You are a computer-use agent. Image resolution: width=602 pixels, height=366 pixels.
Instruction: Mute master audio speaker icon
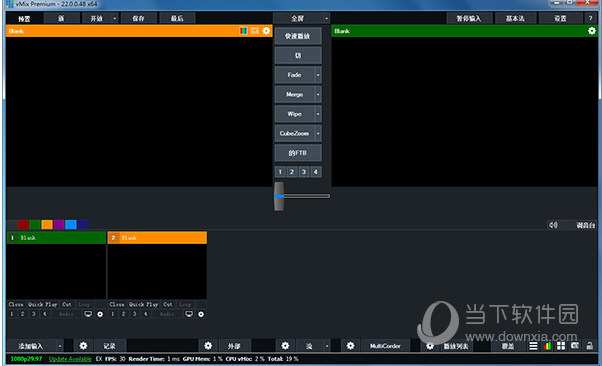coord(553,225)
